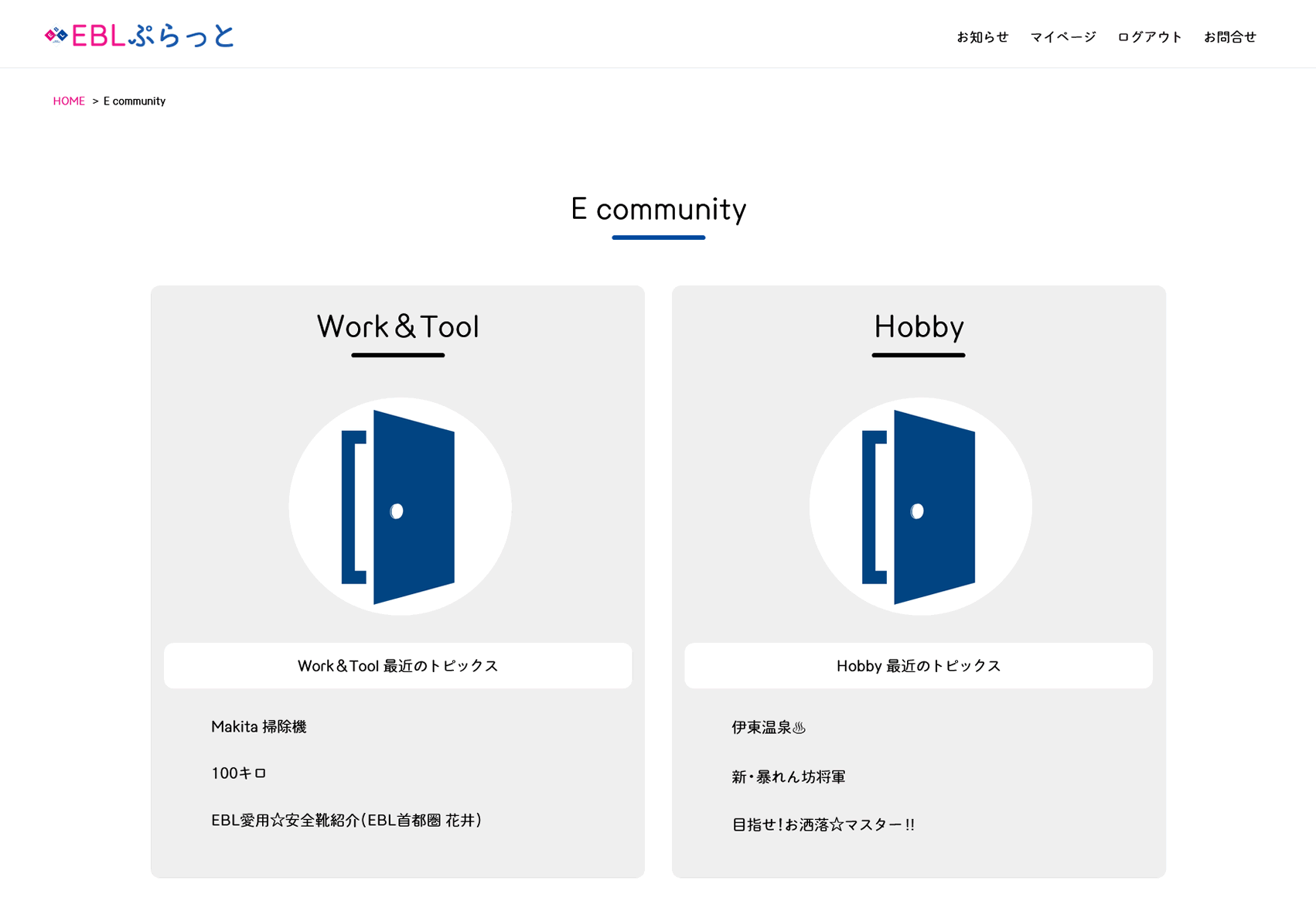The image size is (1316, 922).
Task: Click ログアウト to log out
Action: [1150, 37]
